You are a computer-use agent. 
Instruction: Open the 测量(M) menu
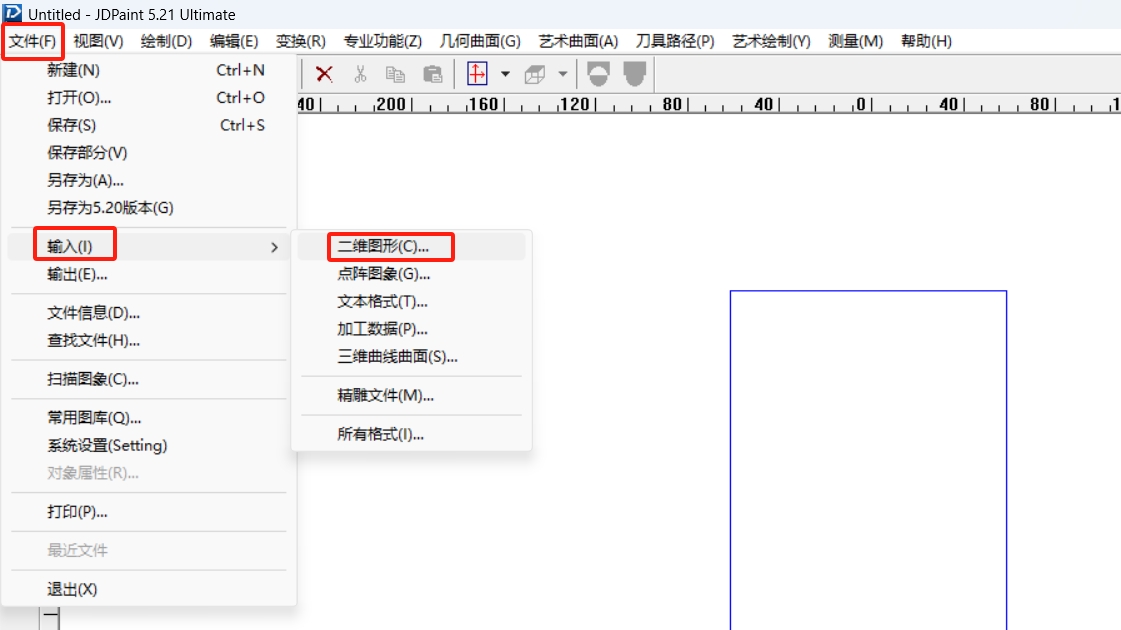(x=855, y=41)
